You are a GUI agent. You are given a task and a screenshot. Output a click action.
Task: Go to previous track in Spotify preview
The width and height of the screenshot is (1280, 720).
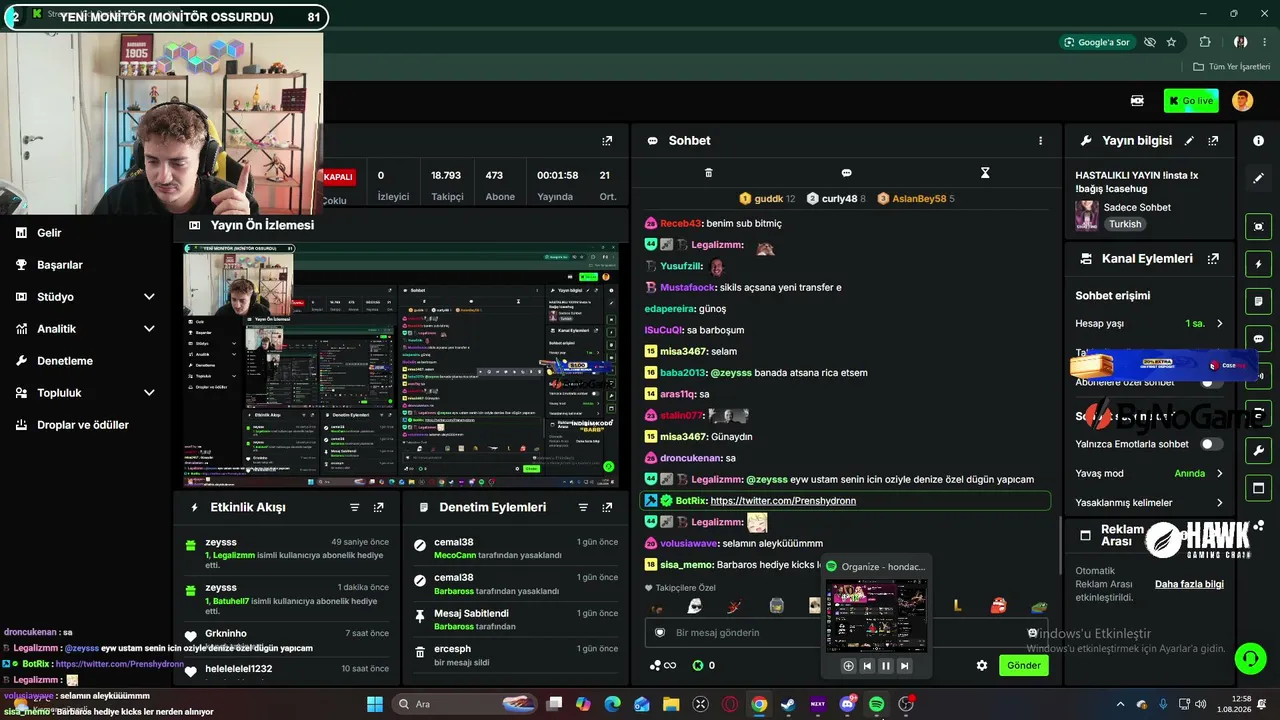coord(867,666)
